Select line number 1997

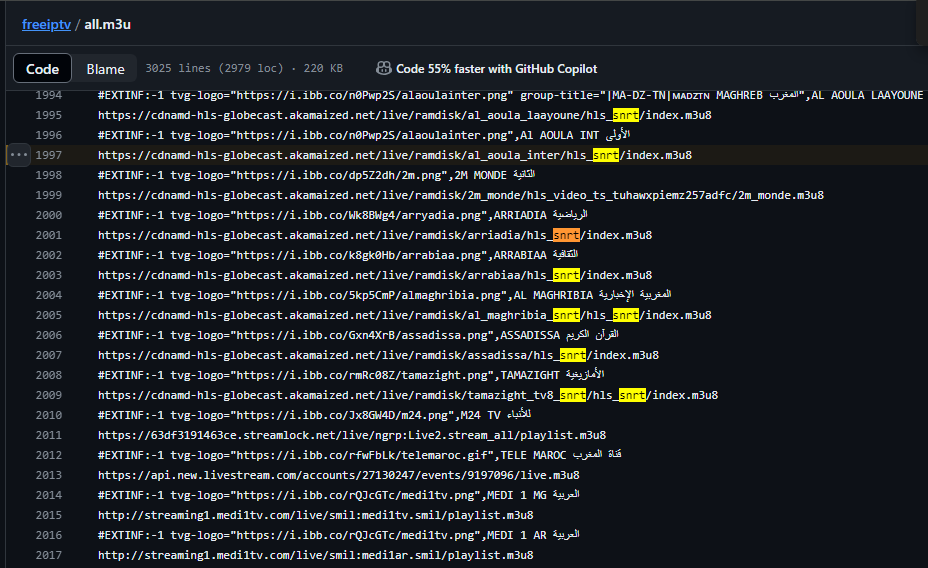tap(49, 155)
